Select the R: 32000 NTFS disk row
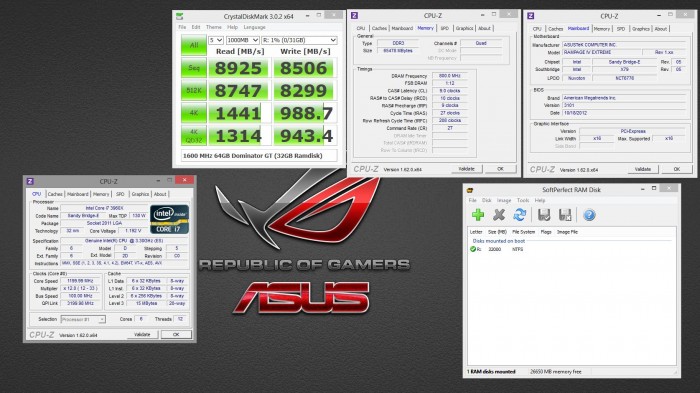This screenshot has width=700, height=393. click(x=571, y=249)
